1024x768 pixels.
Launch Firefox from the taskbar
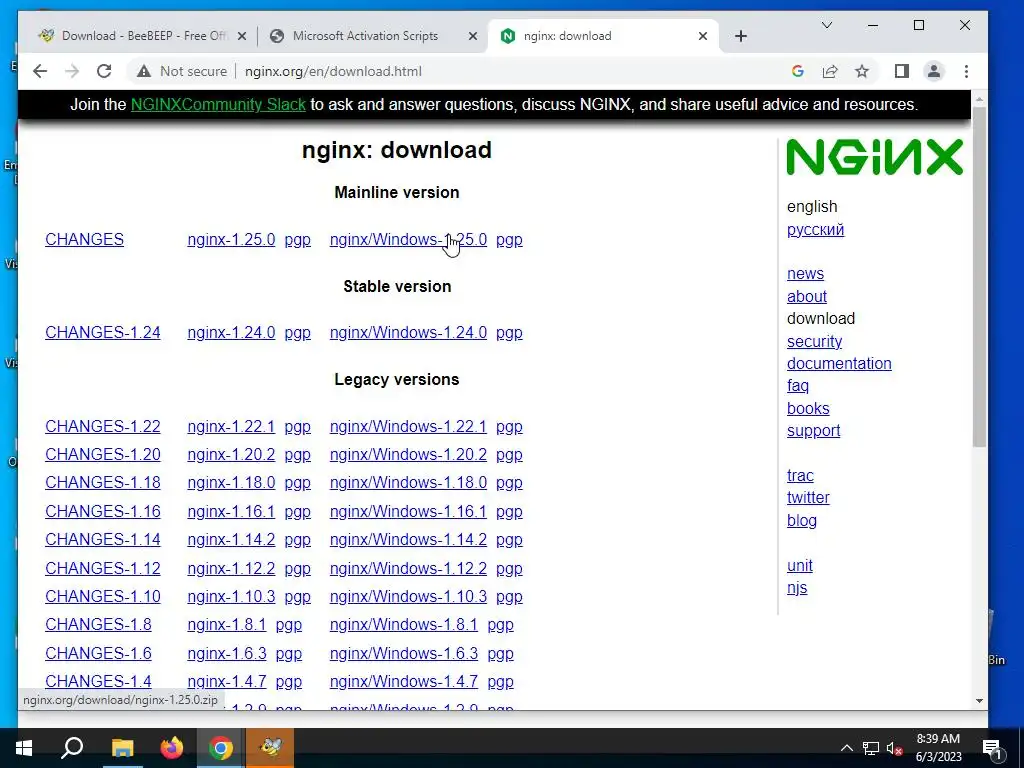tap(172, 748)
